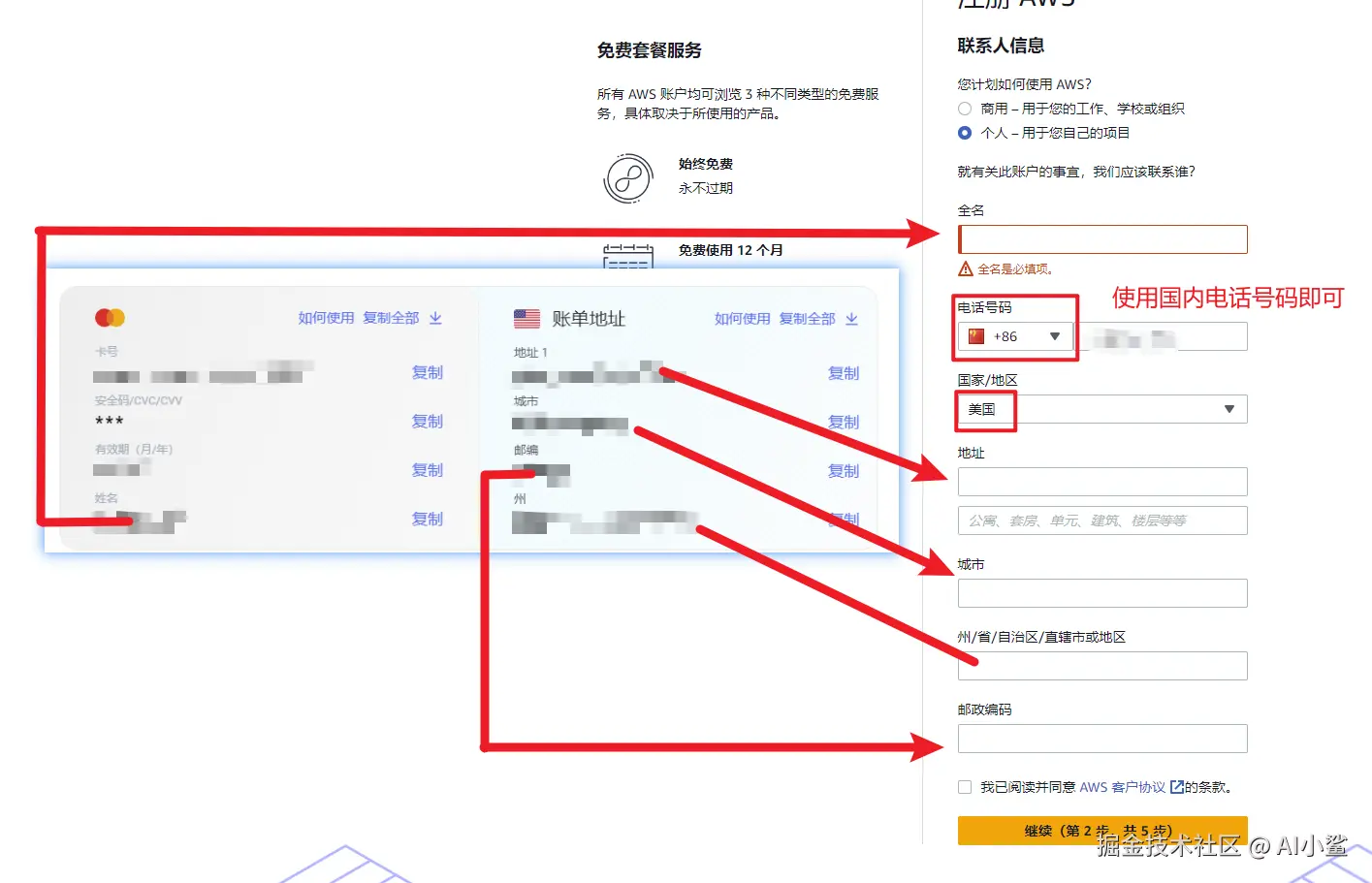Select the personal use radio option 个人
The image size is (1372, 883).
(965, 133)
